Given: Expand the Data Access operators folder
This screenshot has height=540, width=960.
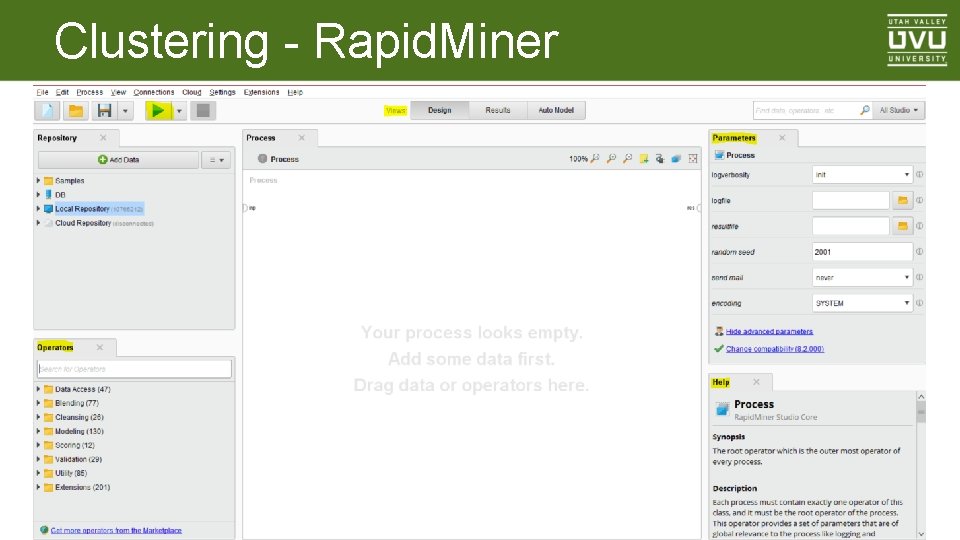Looking at the screenshot, I should click(39, 389).
